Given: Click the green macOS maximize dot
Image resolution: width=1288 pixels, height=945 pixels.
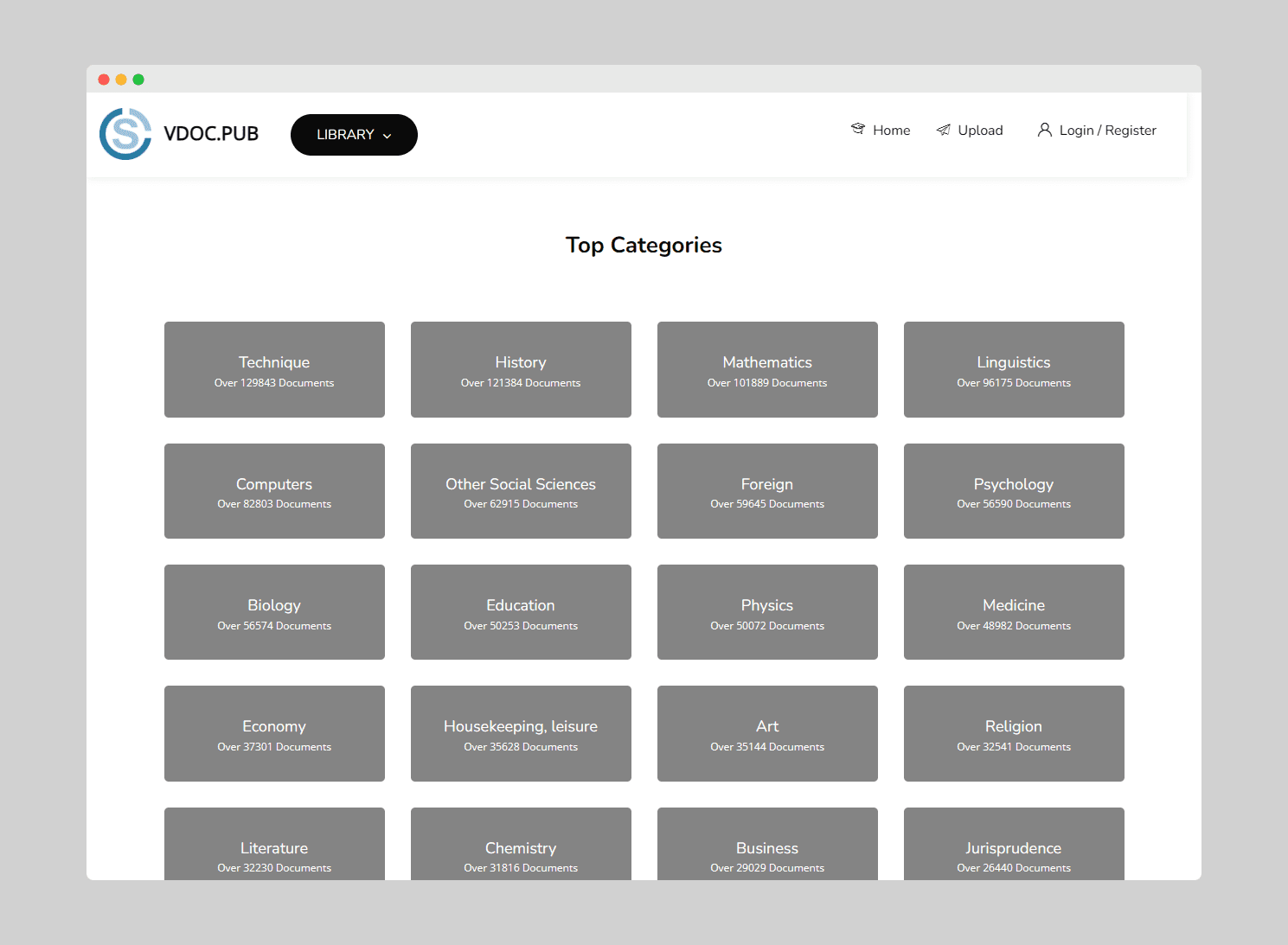Looking at the screenshot, I should coord(138,80).
